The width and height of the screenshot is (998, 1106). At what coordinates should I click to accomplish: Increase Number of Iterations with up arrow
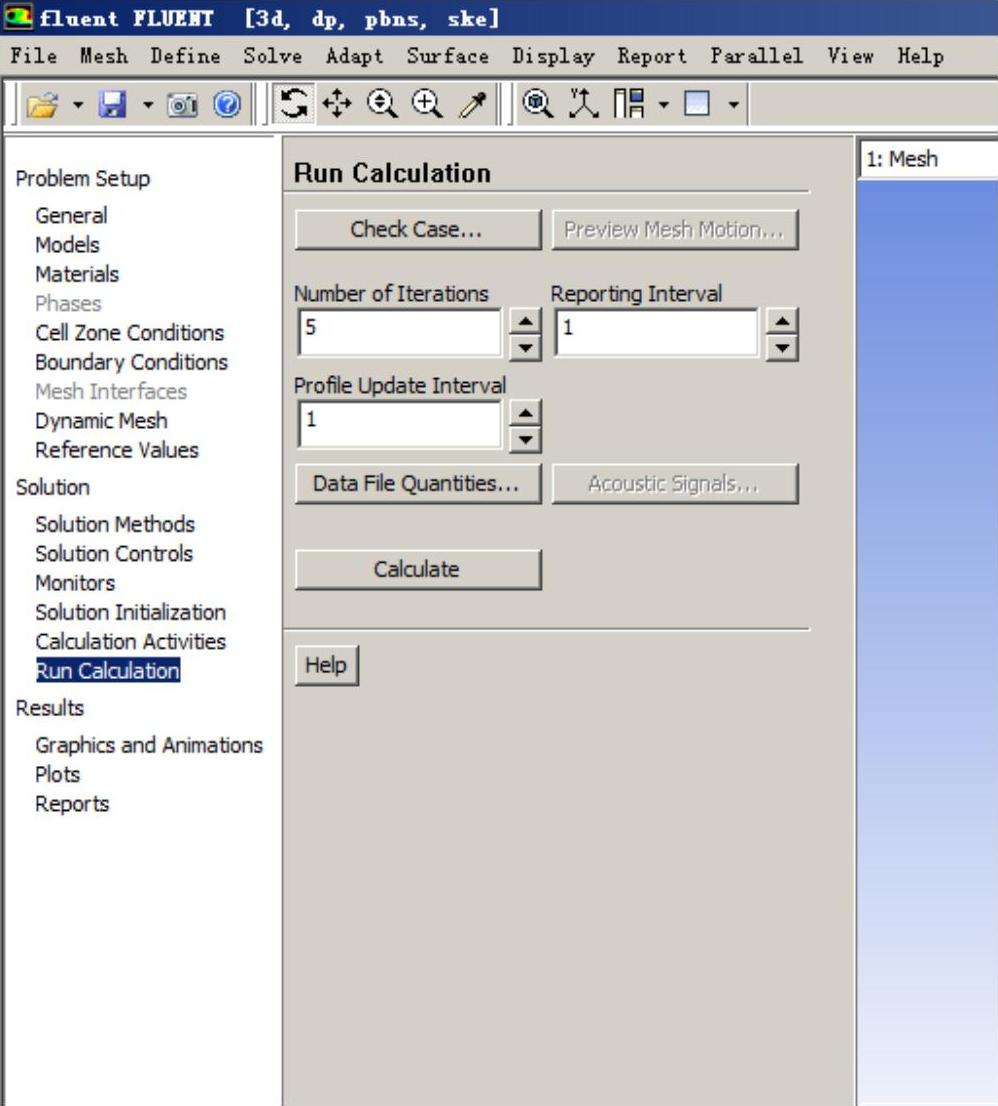point(525,321)
